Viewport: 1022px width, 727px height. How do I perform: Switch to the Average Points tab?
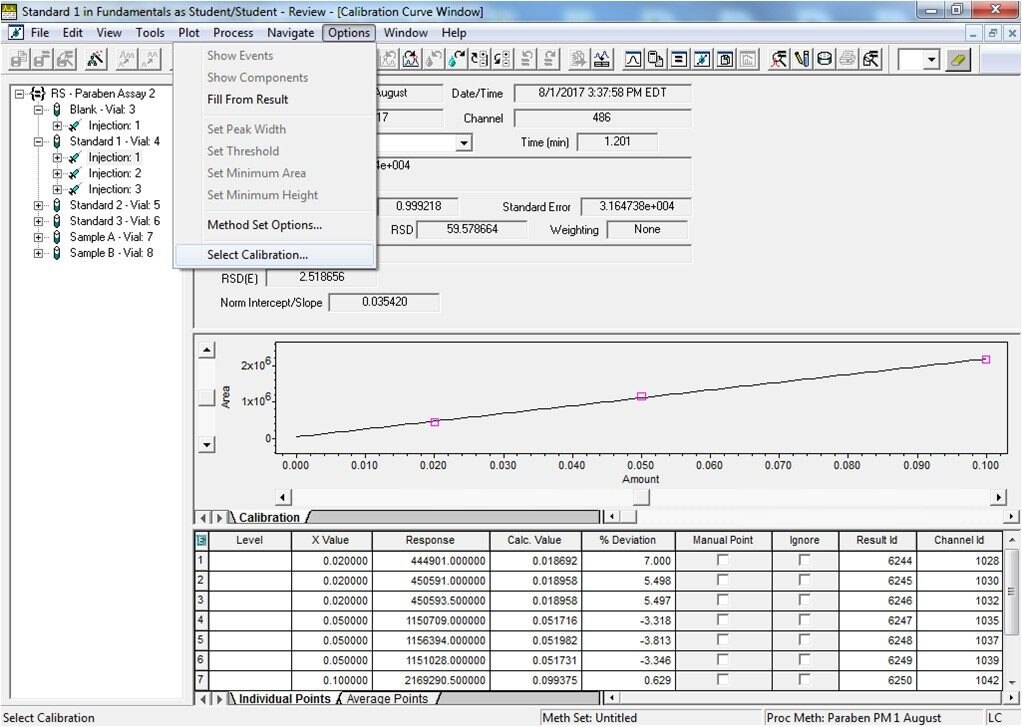(x=388, y=698)
